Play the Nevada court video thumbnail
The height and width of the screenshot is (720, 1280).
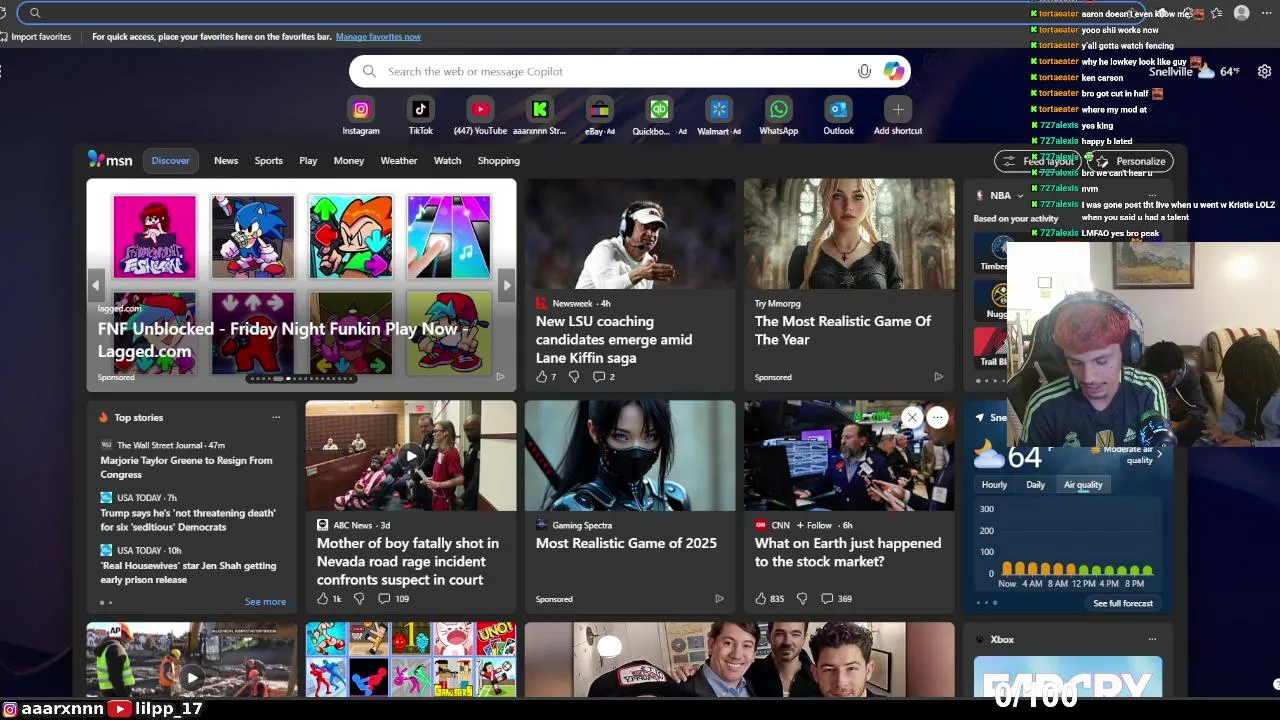point(411,456)
